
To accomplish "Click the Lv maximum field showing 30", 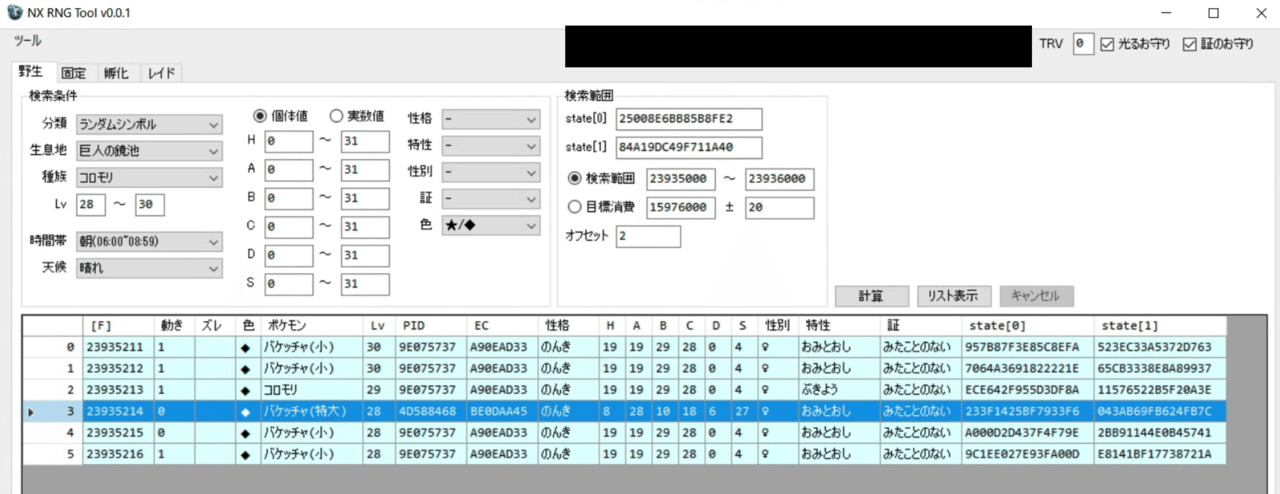I will coord(150,205).
